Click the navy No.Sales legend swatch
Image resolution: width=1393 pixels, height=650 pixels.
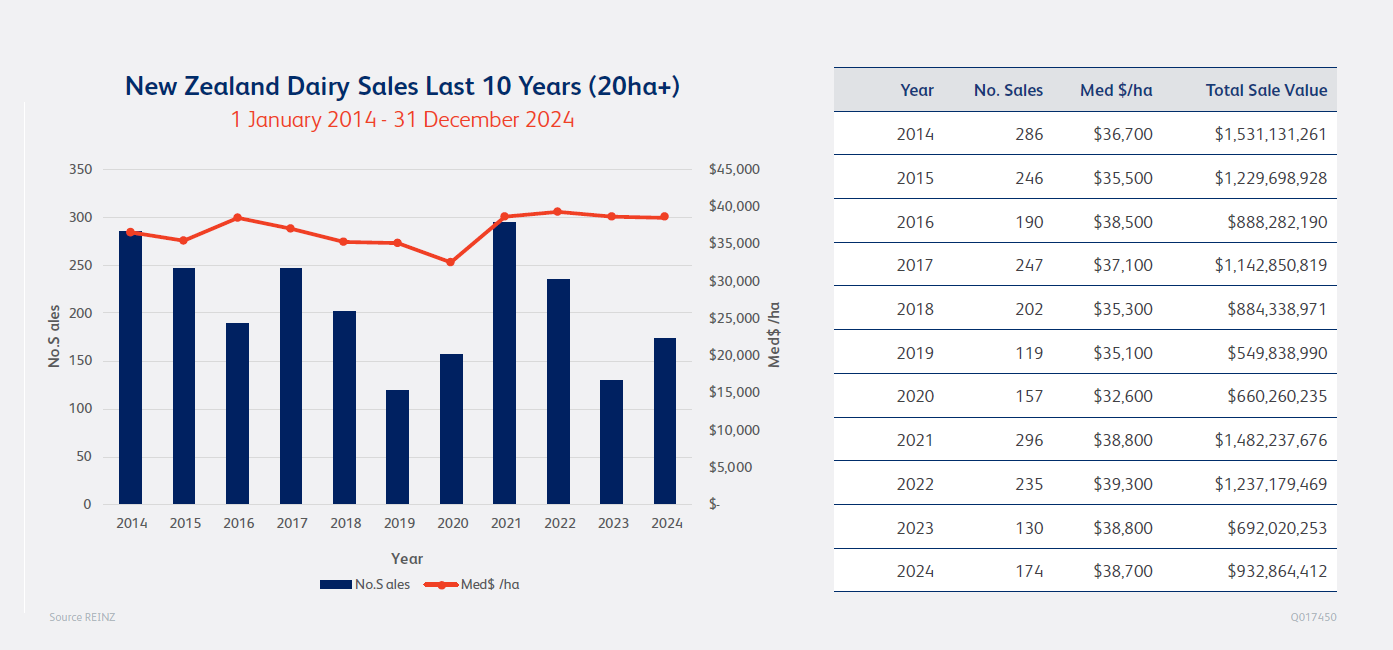click(x=335, y=585)
